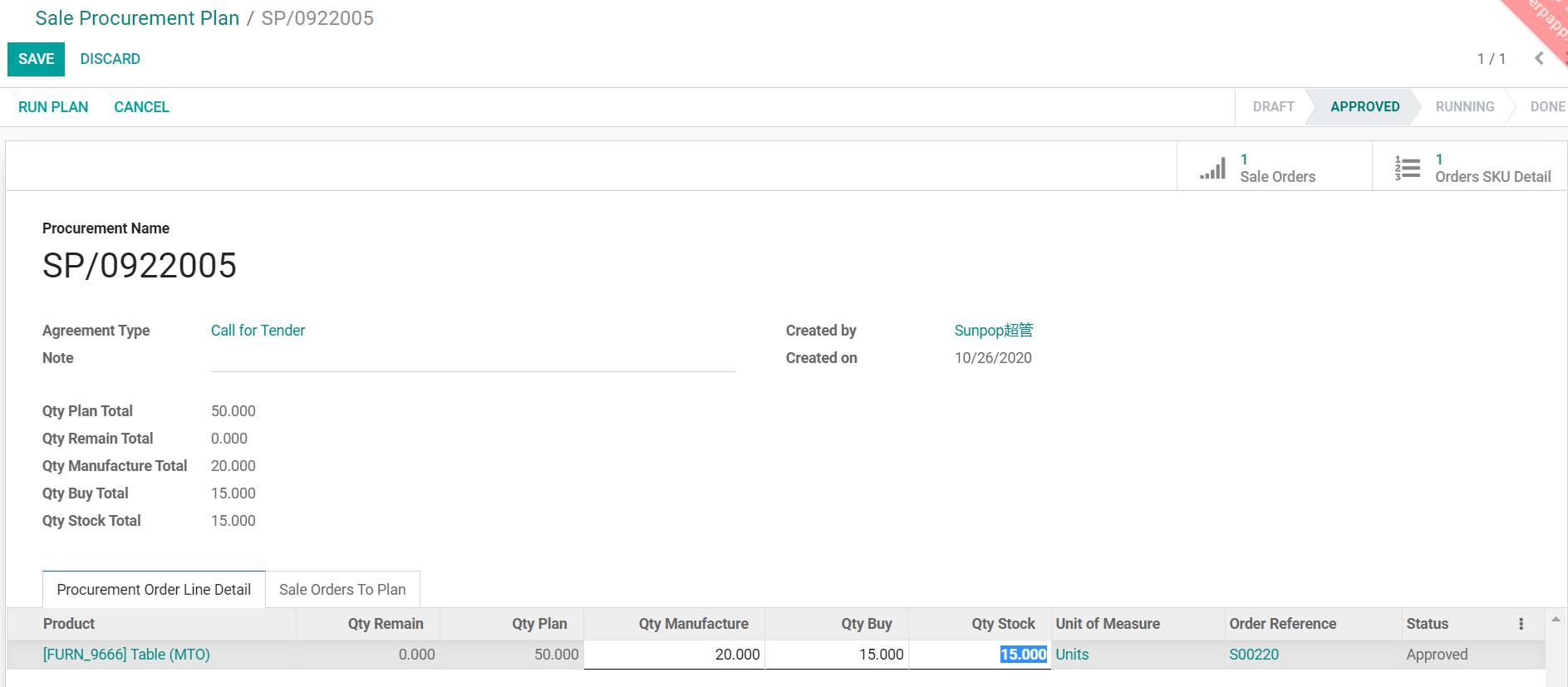Click the Orders SKU Detail list icon
This screenshot has height=687, width=1568.
pos(1407,169)
